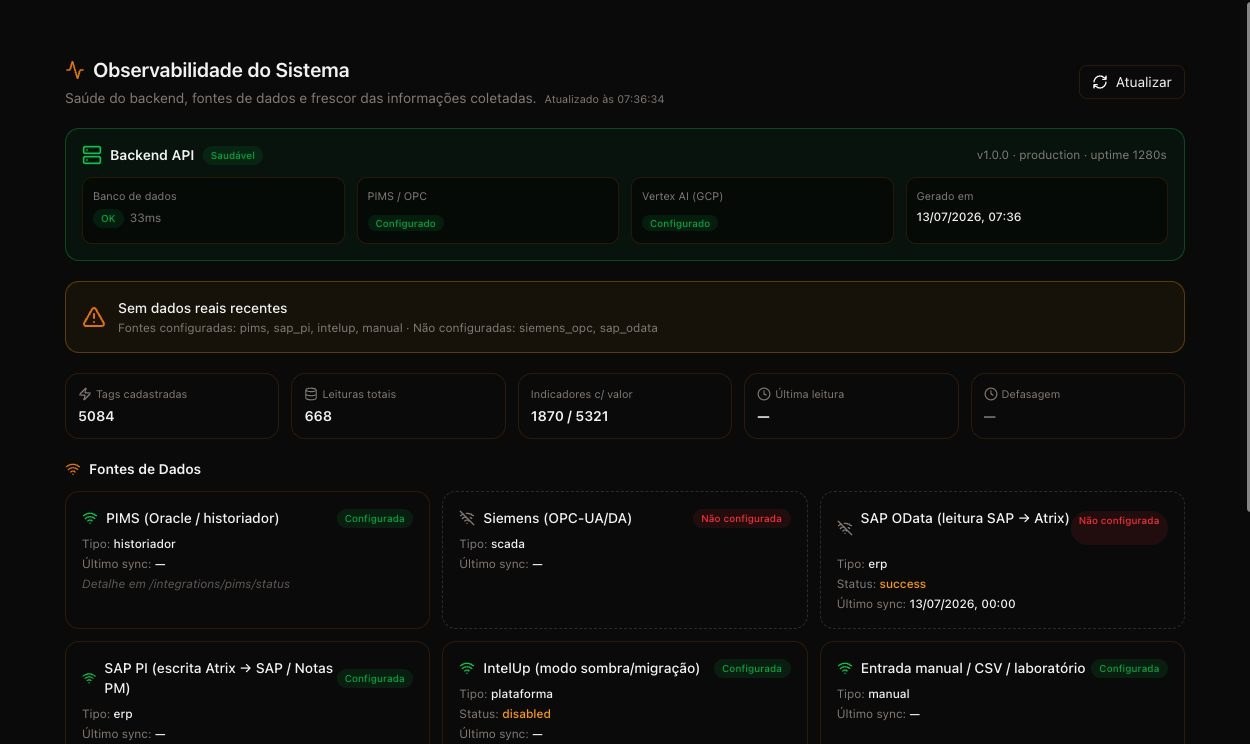Click the disconnected wifi icon on Siemens card

tap(467, 518)
